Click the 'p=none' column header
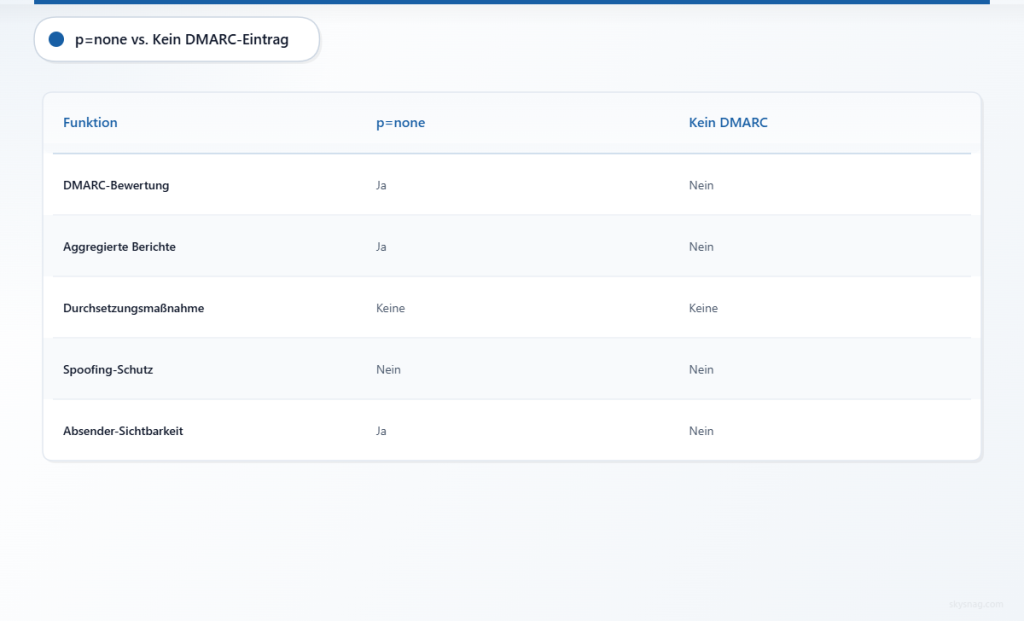The height and width of the screenshot is (621, 1024). click(400, 123)
